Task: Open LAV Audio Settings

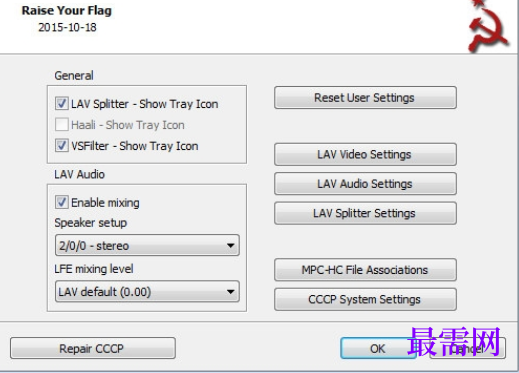Action: pos(365,184)
